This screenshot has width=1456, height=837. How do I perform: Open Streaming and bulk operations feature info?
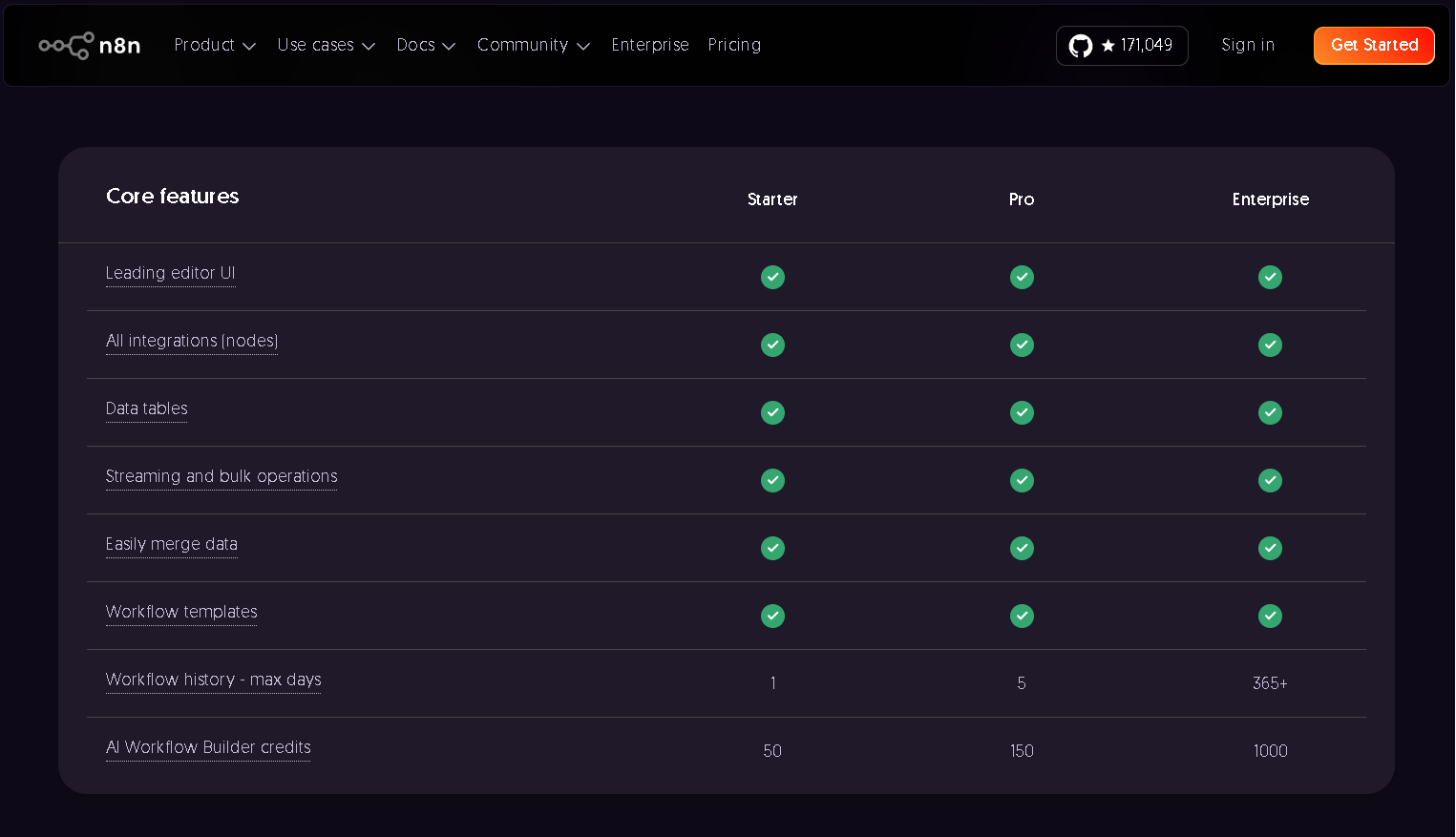[x=222, y=476]
